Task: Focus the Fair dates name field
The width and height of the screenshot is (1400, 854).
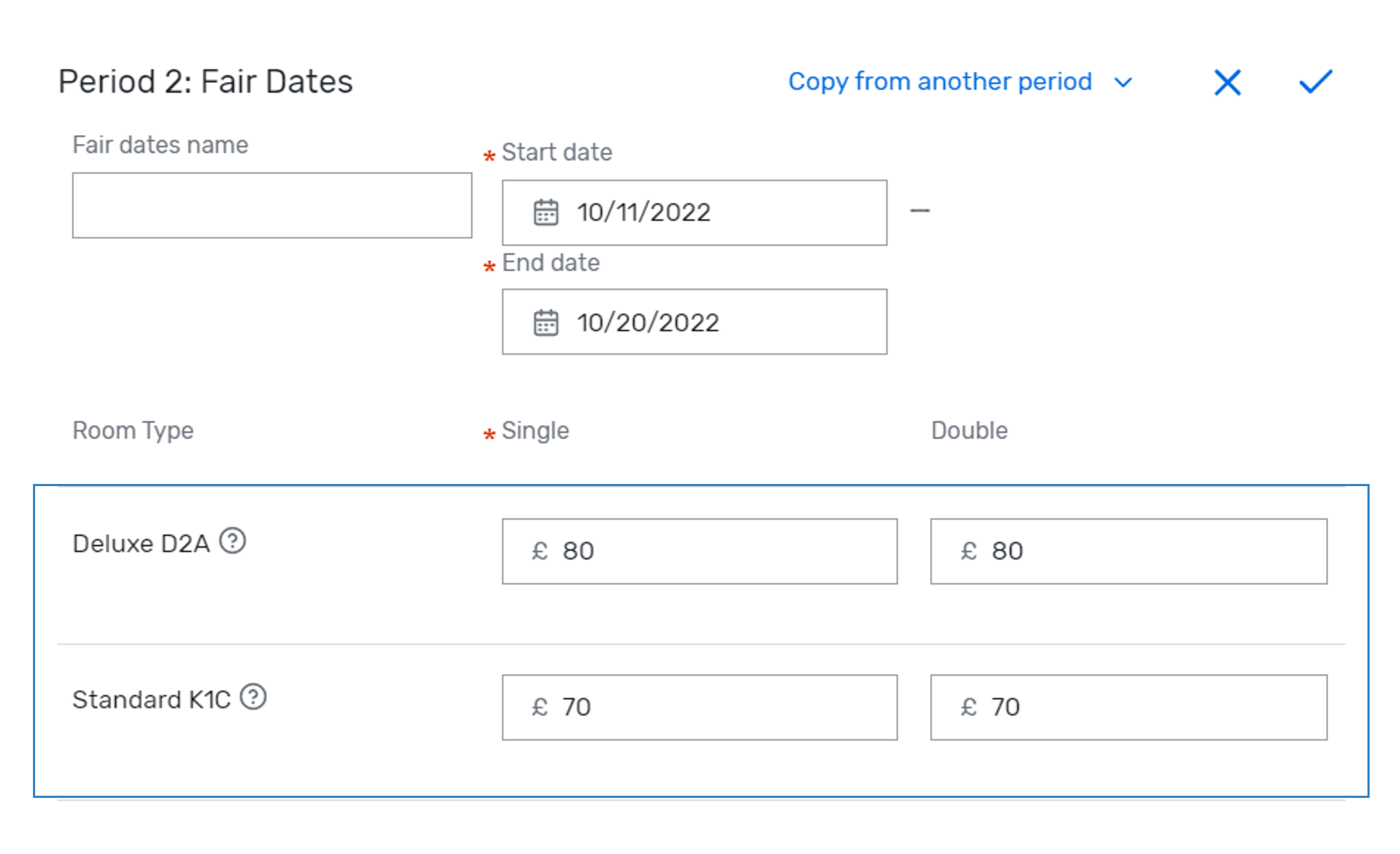Action: [x=272, y=205]
